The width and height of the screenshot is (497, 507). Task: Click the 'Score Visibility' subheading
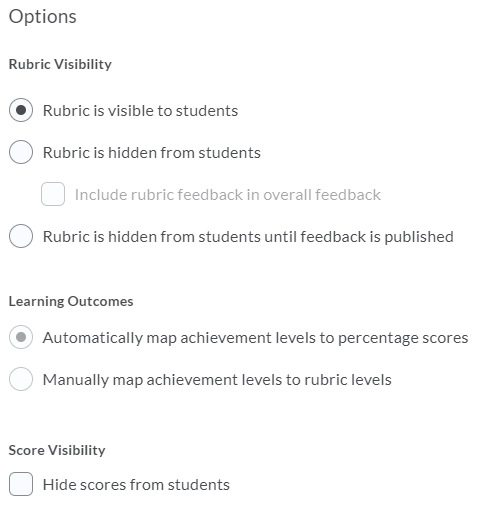(x=57, y=450)
